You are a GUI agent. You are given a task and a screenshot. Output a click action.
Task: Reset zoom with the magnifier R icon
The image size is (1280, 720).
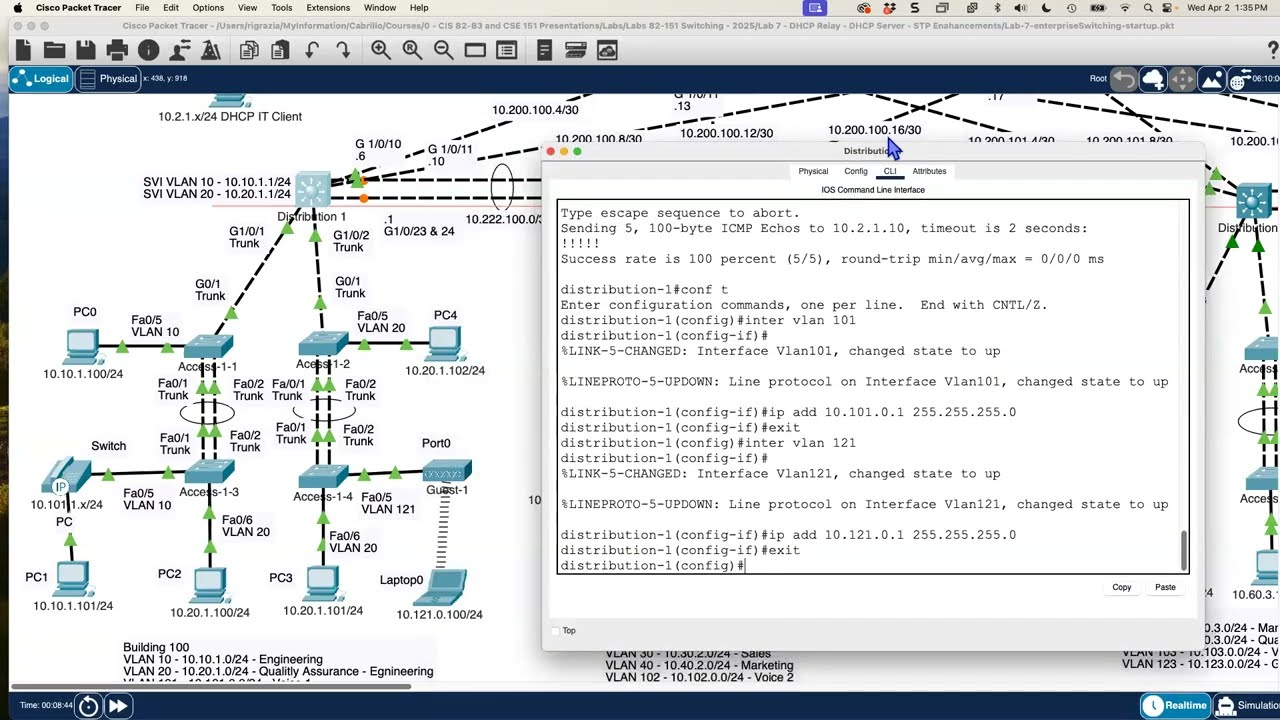[412, 49]
